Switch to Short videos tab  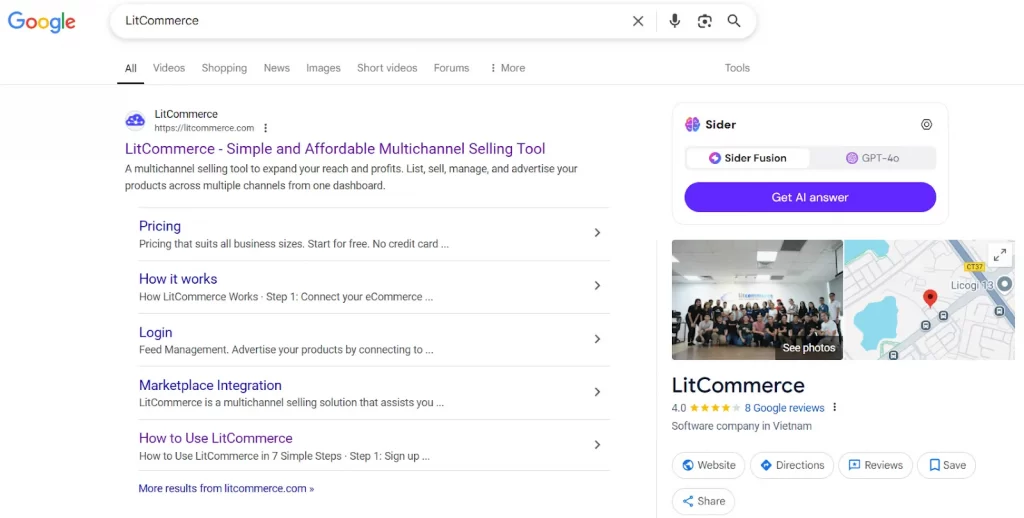click(387, 68)
